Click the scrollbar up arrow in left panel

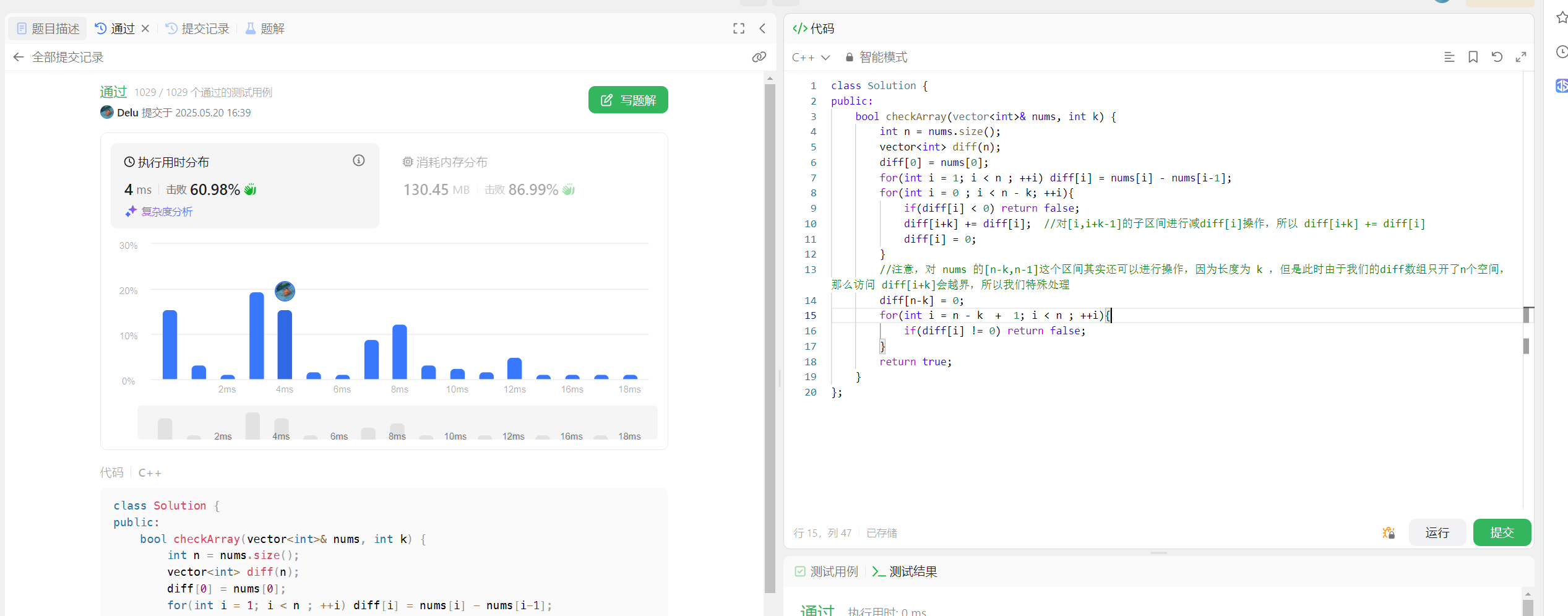coord(770,78)
